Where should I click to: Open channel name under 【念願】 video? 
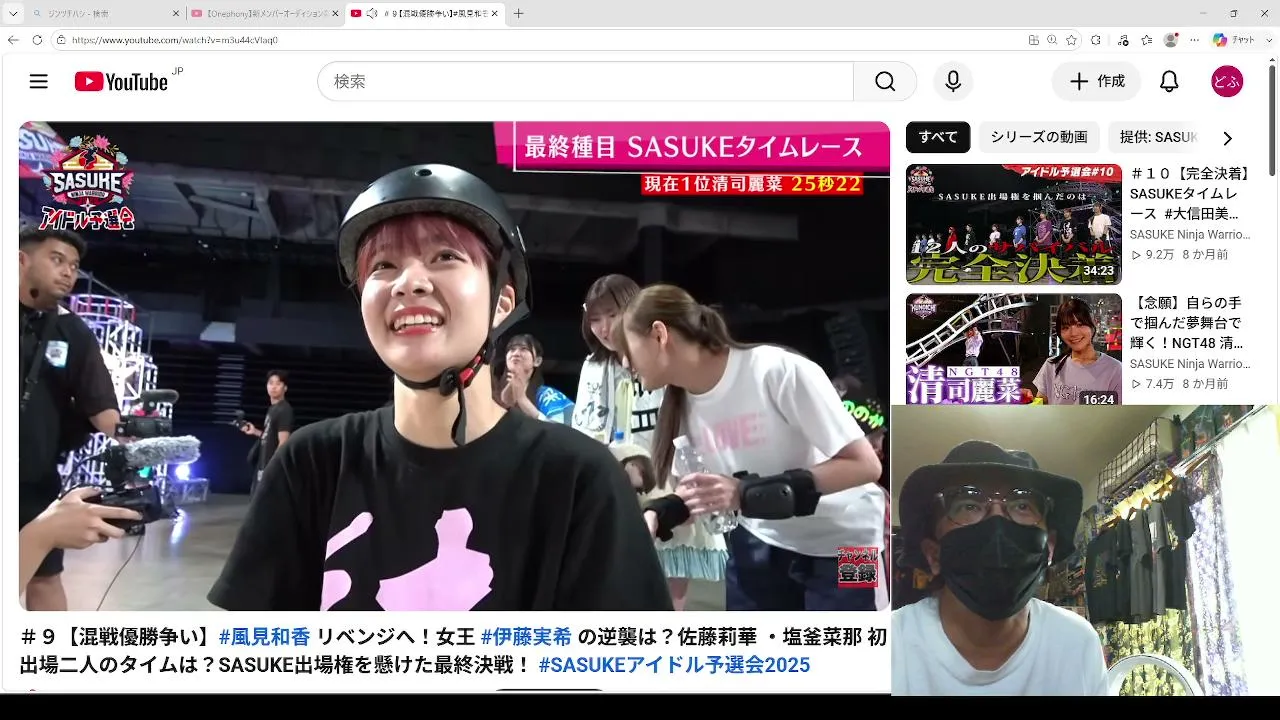click(x=1190, y=364)
